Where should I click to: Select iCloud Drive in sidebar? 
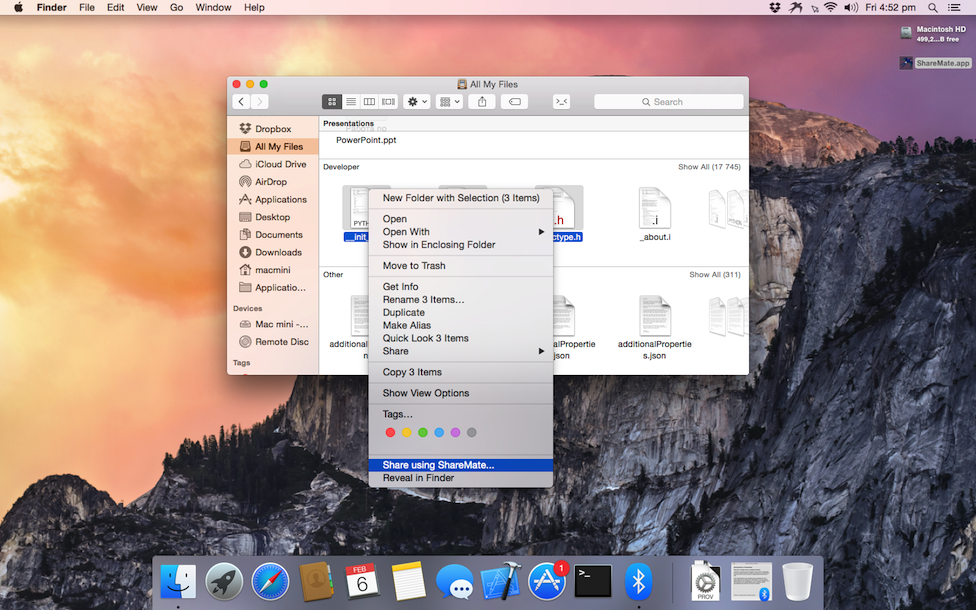coord(273,164)
